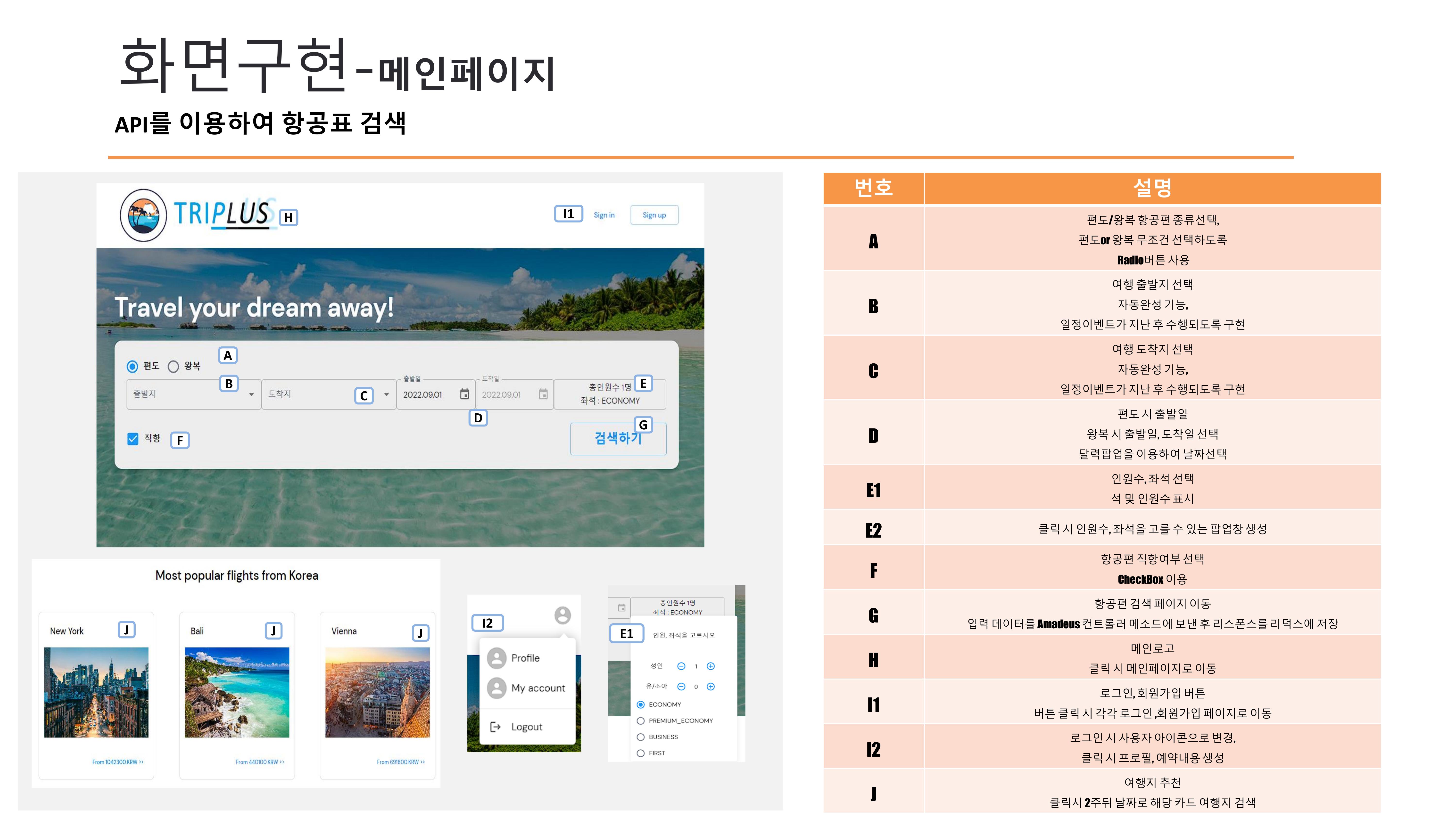The height and width of the screenshot is (819, 1456).
Task: Click the 'Most popular flights from Korea' heading
Action: point(237,575)
